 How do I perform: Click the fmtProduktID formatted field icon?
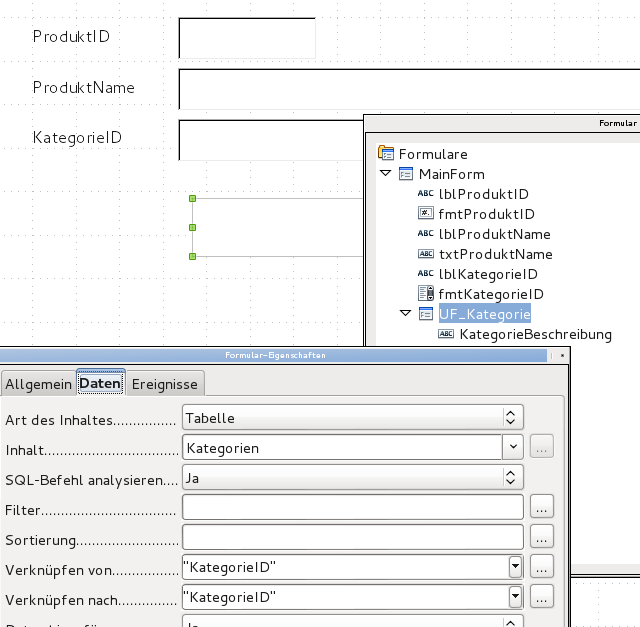click(426, 213)
